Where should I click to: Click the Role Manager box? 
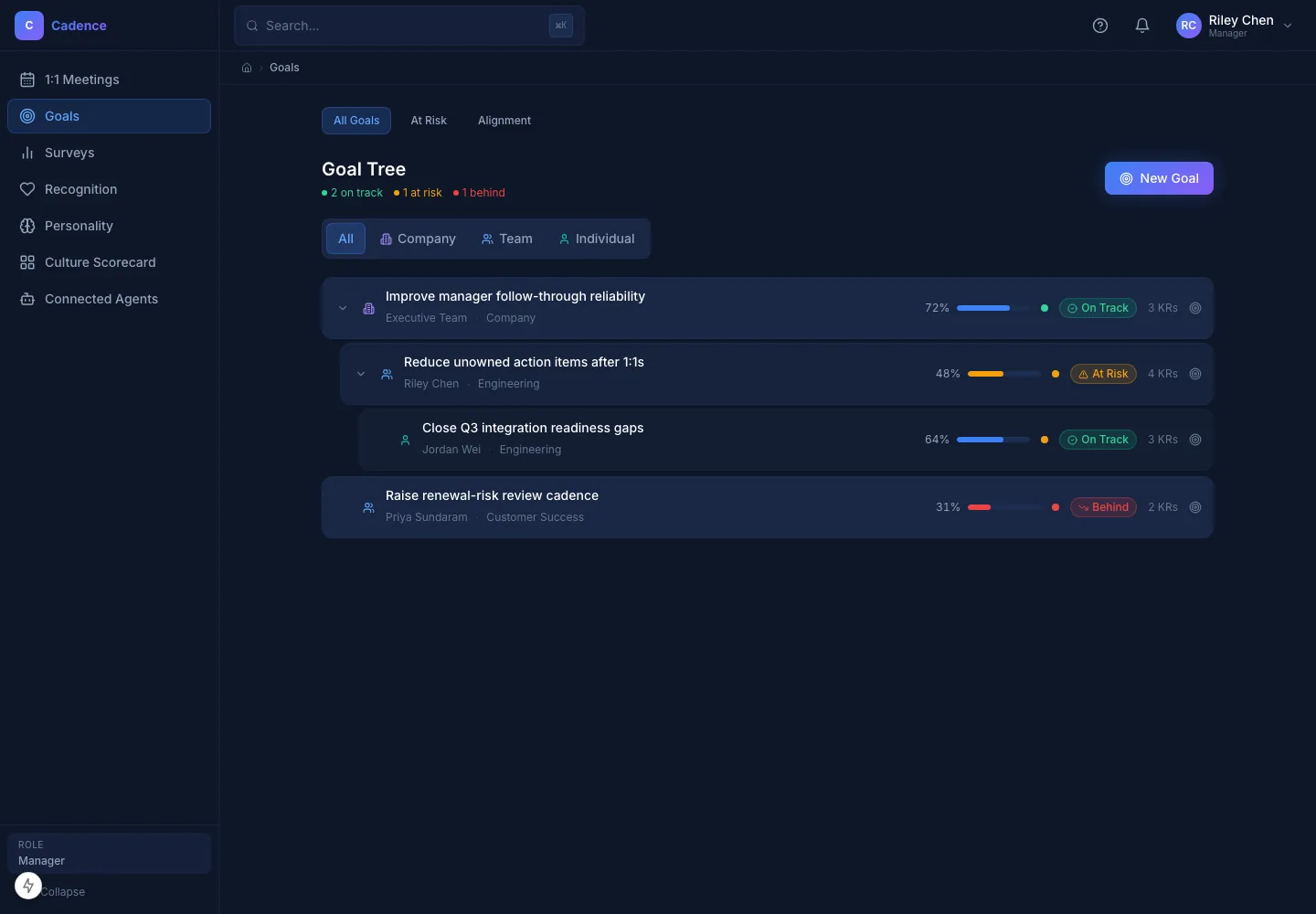coord(109,853)
